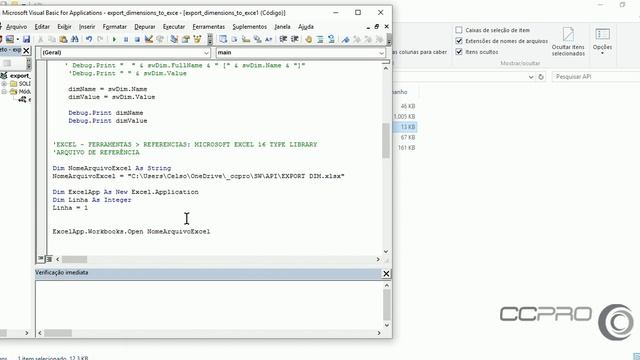The width and height of the screenshot is (640, 360).
Task: Open the Janela menu
Action: pyautogui.click(x=282, y=27)
